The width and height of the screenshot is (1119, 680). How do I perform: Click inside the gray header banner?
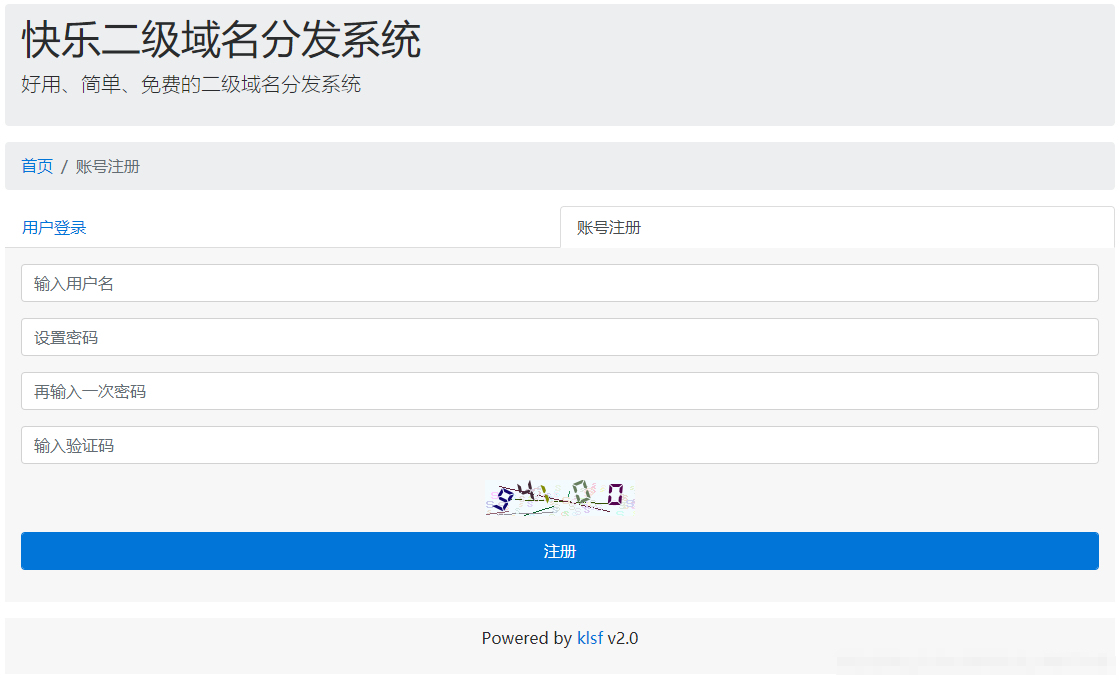750,60
